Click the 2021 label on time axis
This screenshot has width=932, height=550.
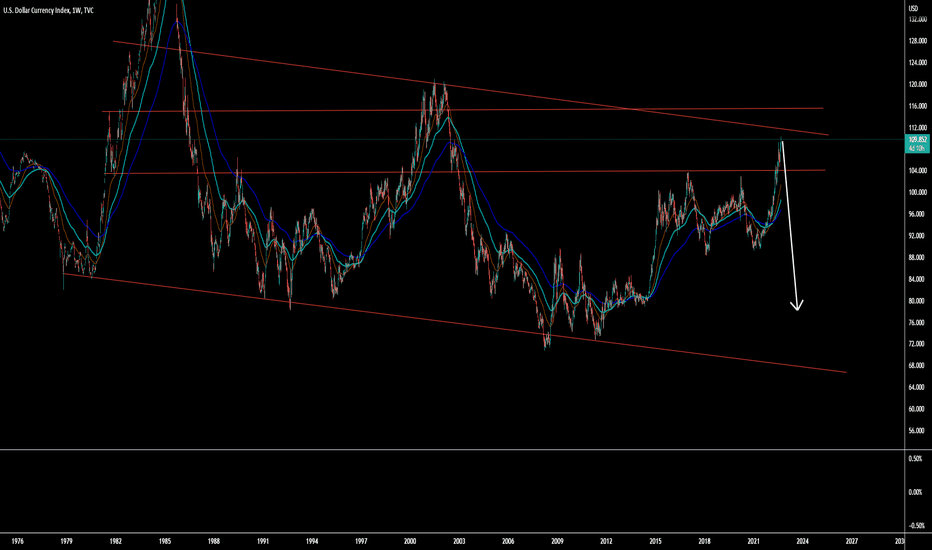click(x=753, y=541)
